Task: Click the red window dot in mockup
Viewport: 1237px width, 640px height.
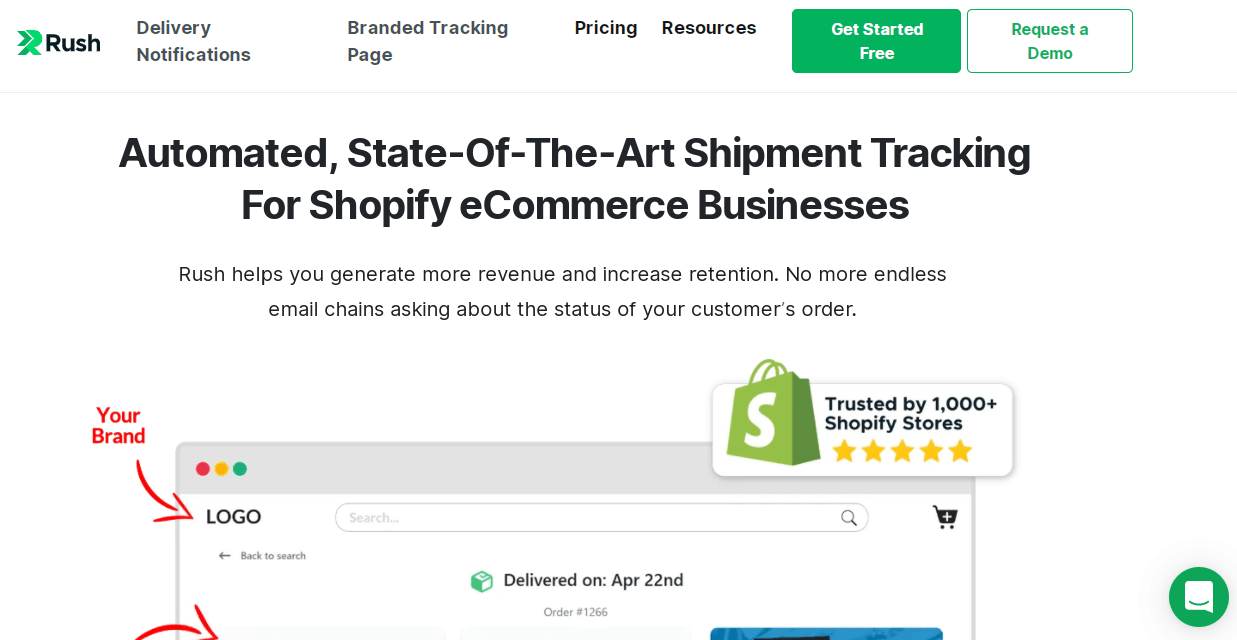Action: click(x=203, y=469)
